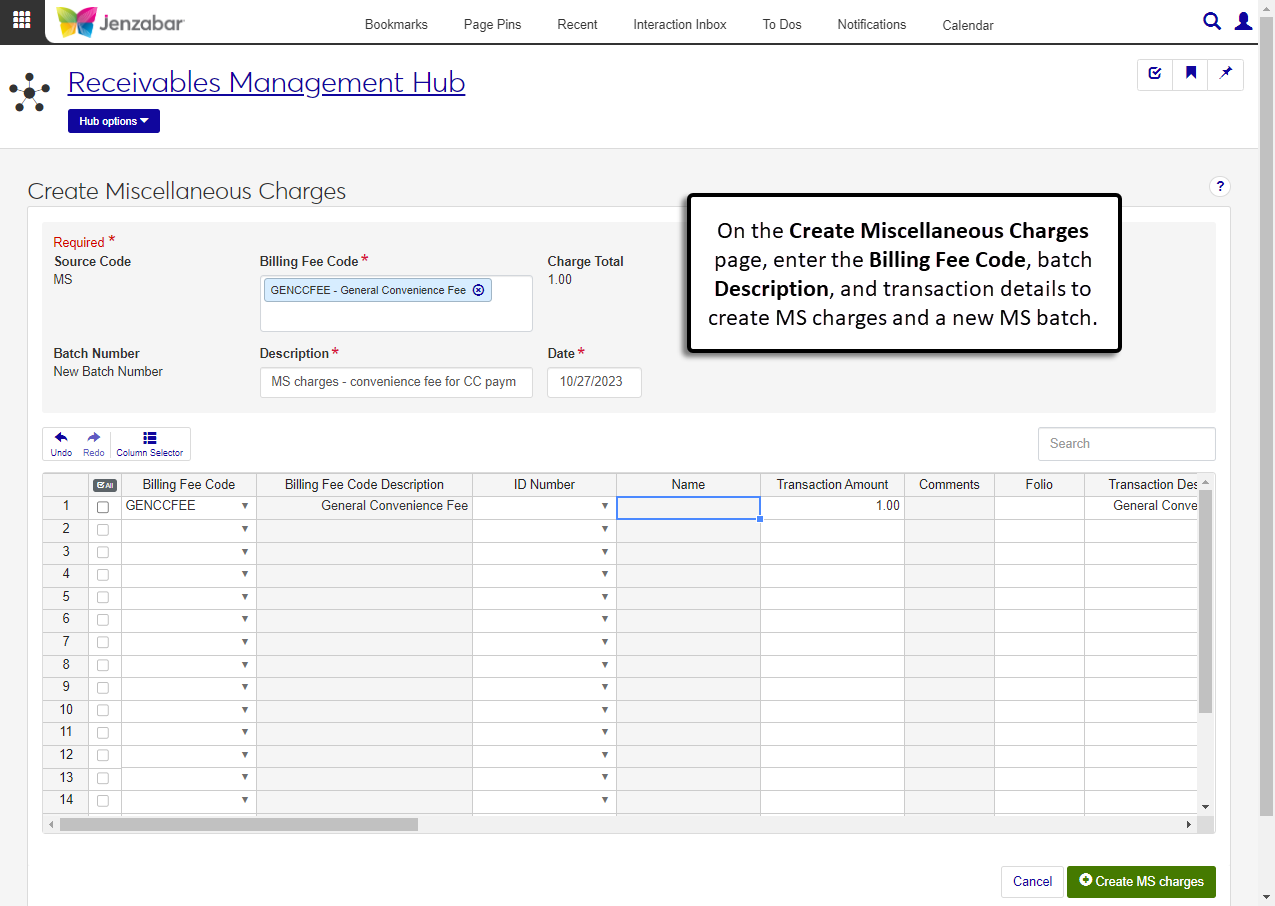Image resolution: width=1275 pixels, height=906 pixels.
Task: Check the row 1 checkbox
Action: click(x=103, y=507)
